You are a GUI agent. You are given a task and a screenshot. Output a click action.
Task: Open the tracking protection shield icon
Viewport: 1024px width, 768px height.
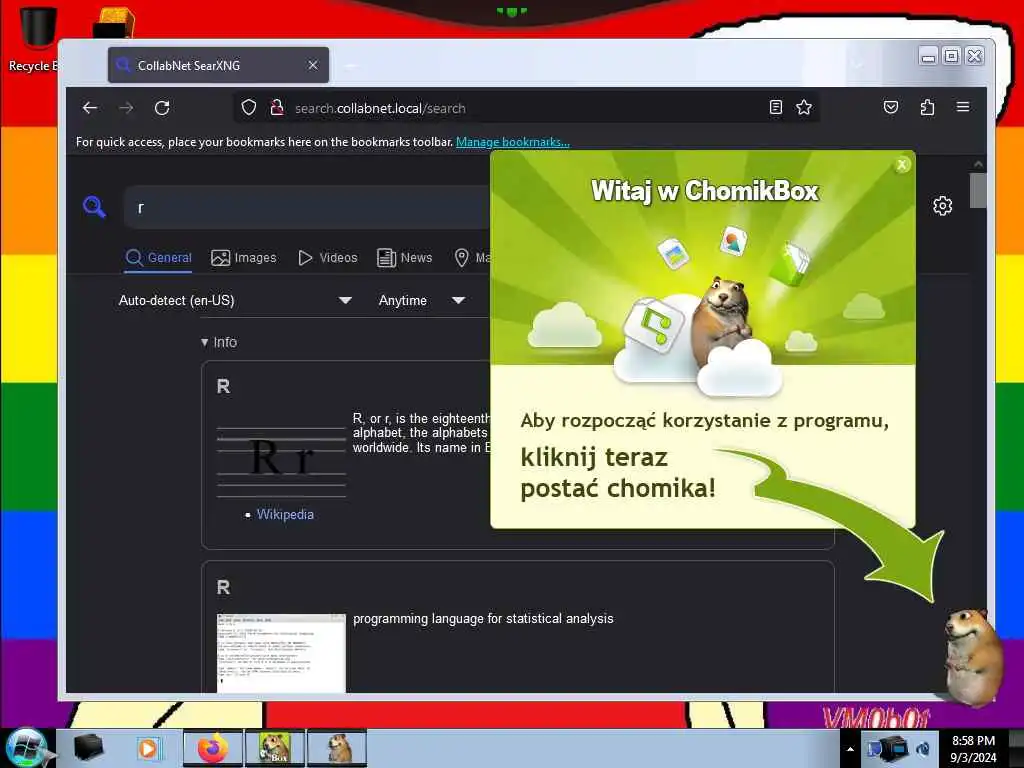point(249,108)
